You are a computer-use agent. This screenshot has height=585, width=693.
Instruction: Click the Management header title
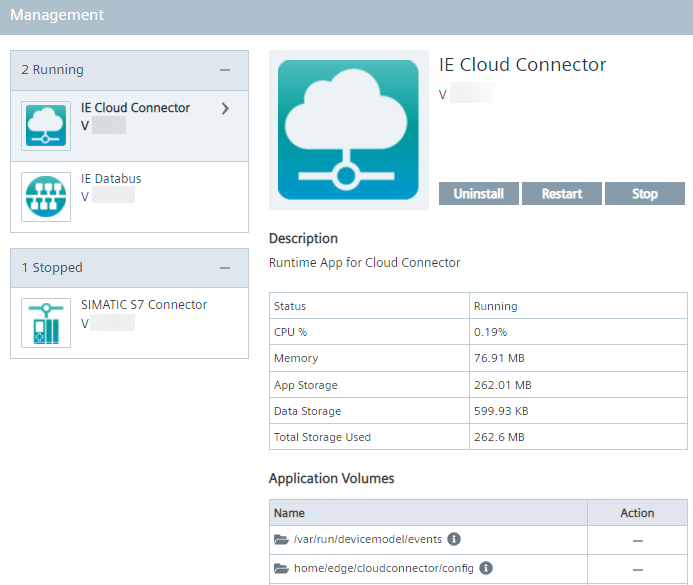[x=57, y=16]
